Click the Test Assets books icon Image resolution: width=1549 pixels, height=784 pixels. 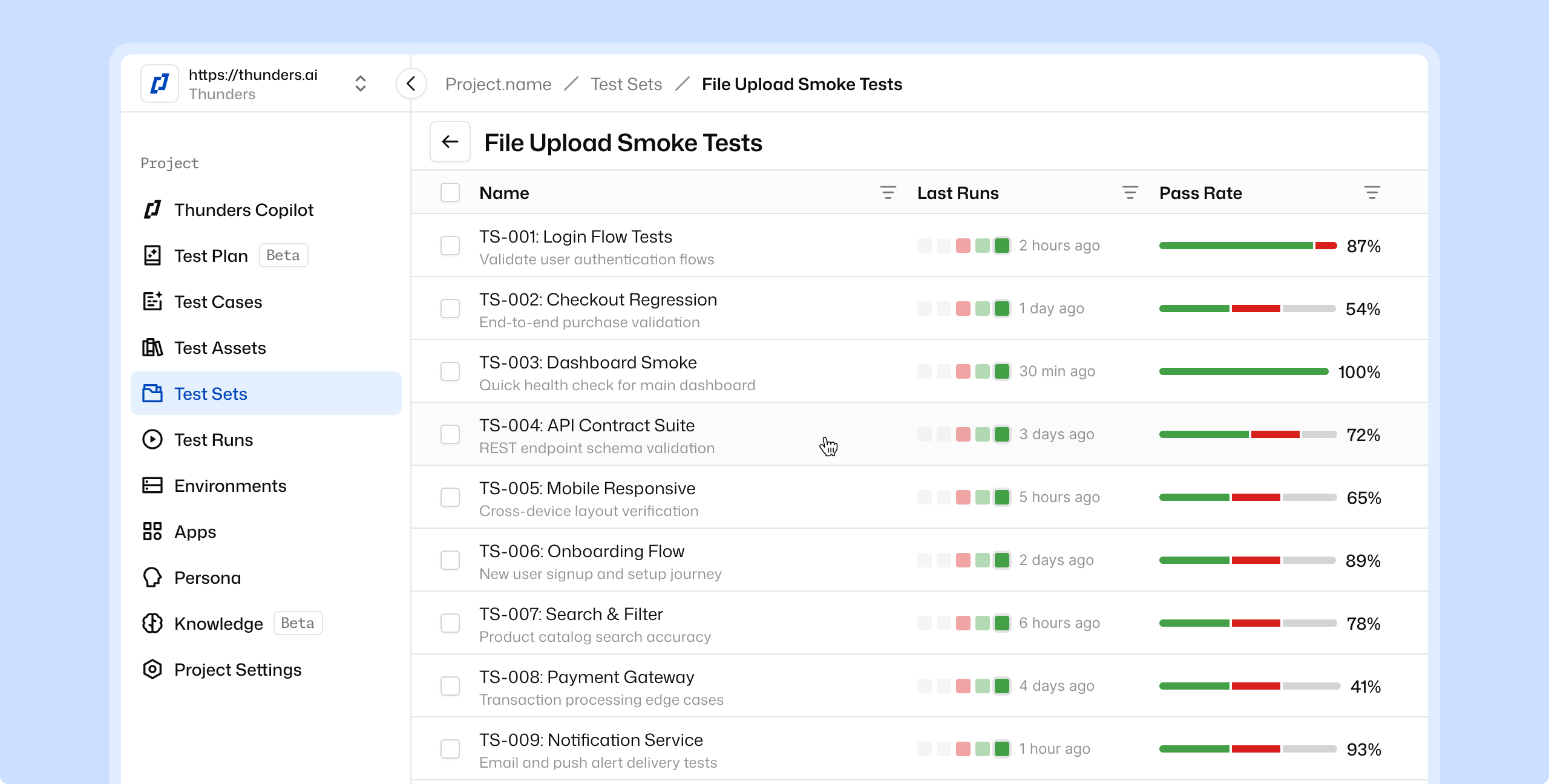(152, 348)
